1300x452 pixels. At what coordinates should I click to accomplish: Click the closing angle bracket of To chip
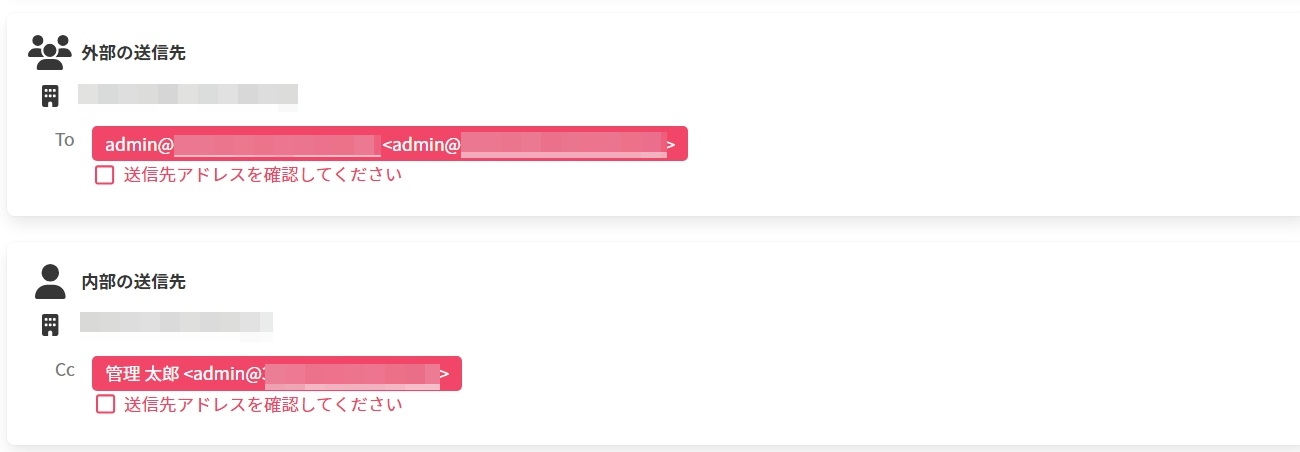click(671, 145)
